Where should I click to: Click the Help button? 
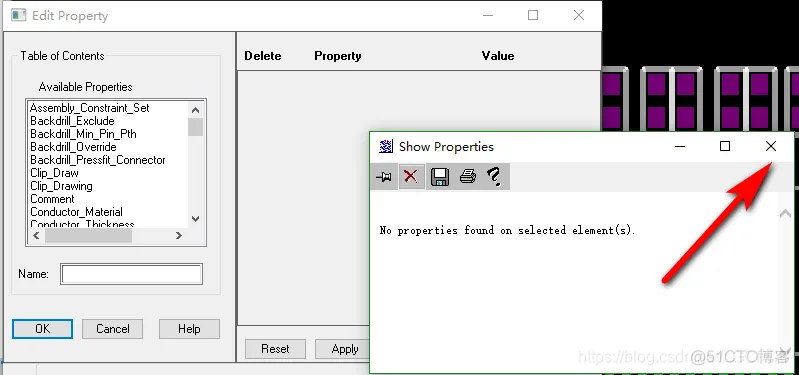189,329
